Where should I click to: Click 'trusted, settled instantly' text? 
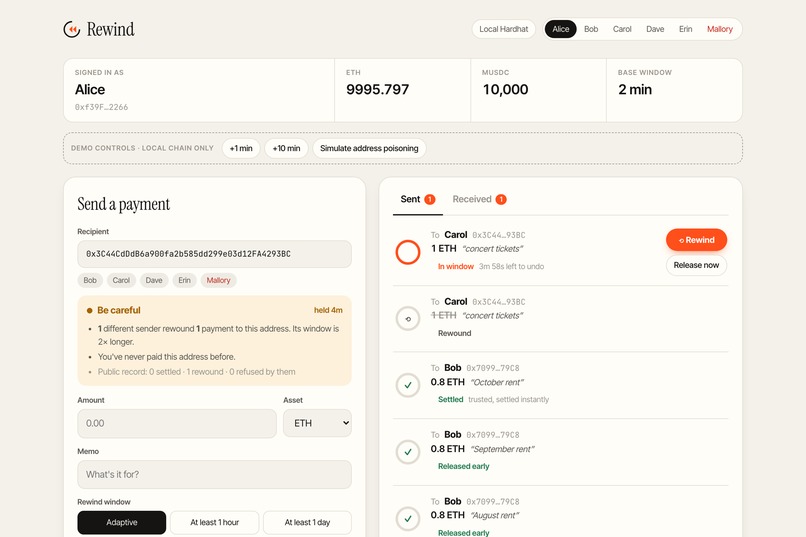click(x=508, y=399)
